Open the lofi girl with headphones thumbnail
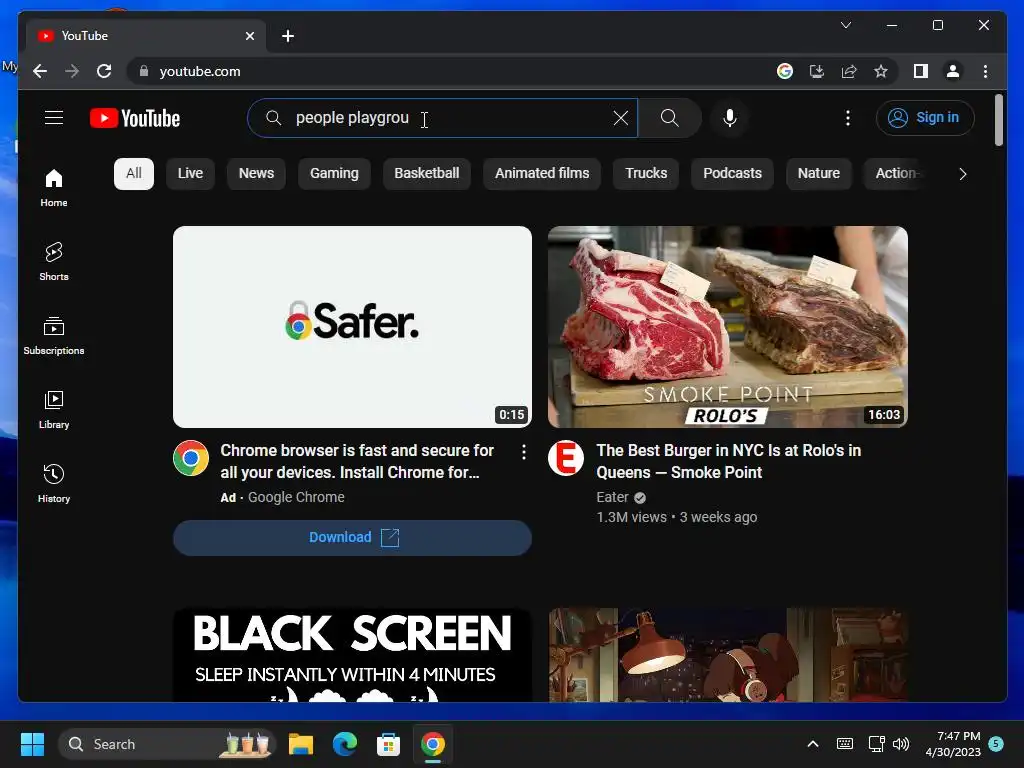 point(728,655)
